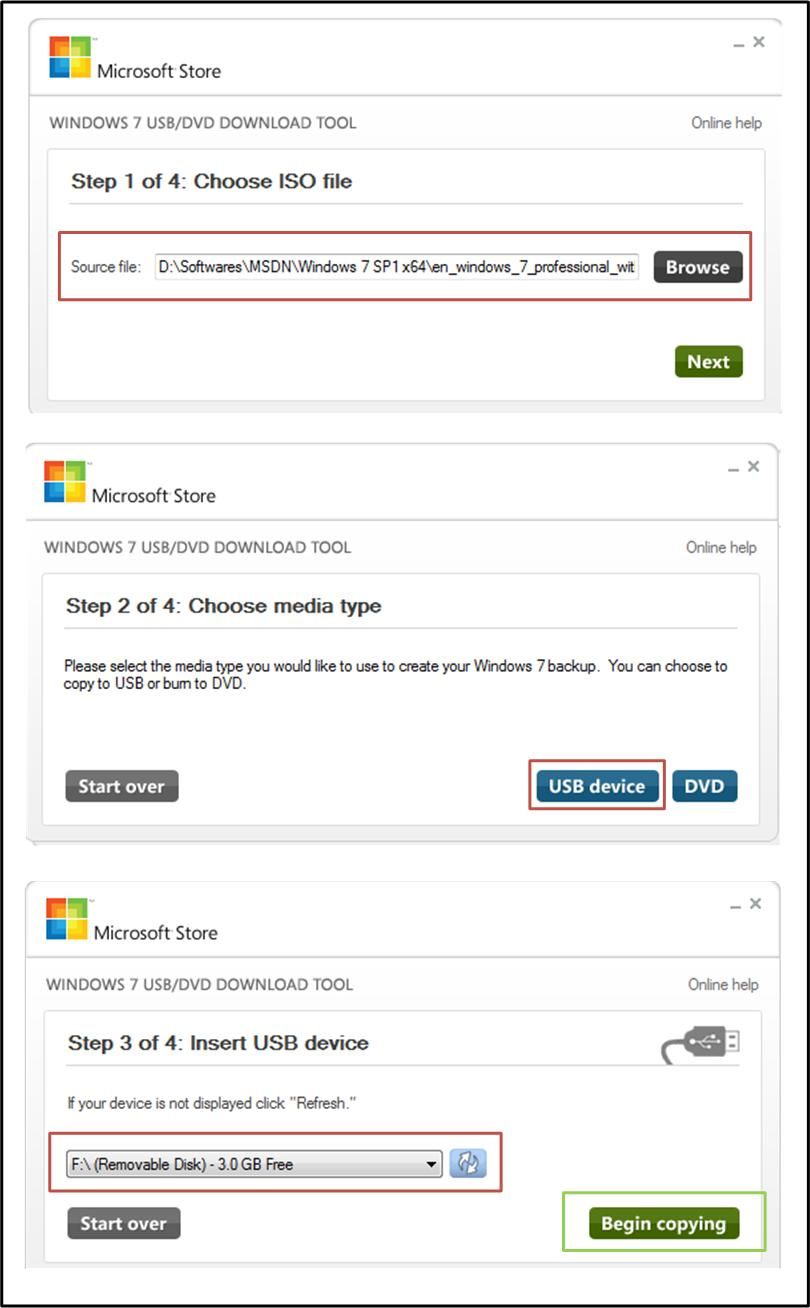Click the Source file path field
This screenshot has width=810, height=1308.
point(397,267)
